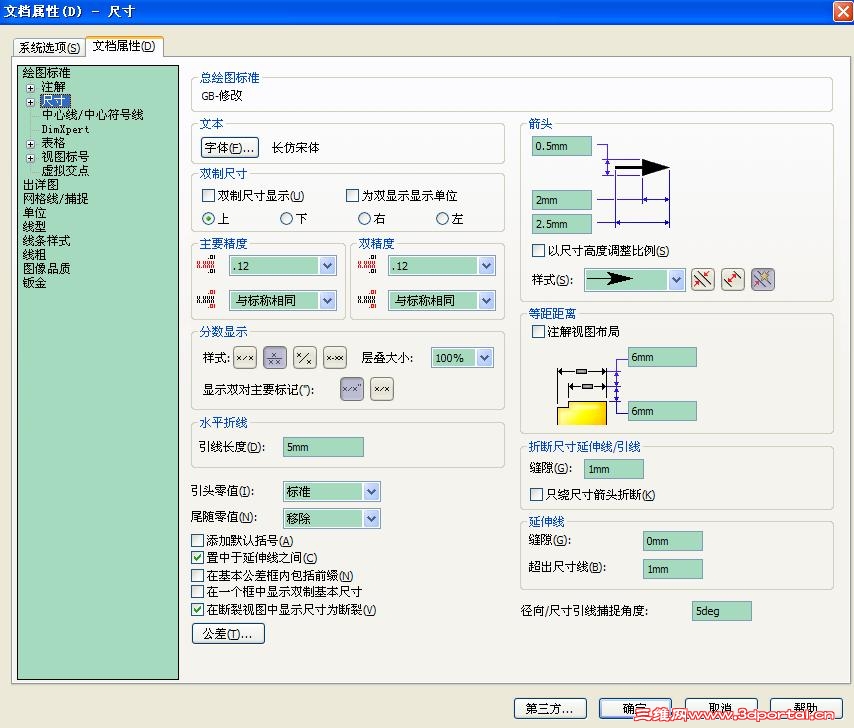
Task: Open the 字体 font dialog button
Action: point(230,148)
